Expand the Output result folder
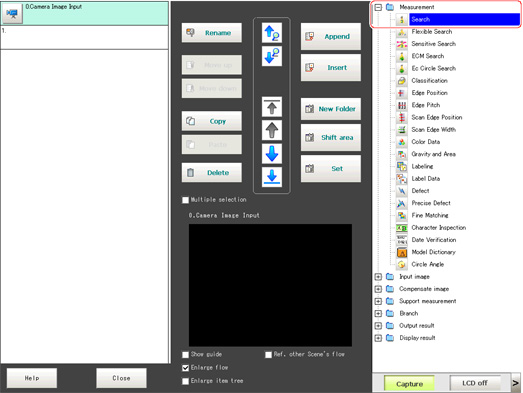This screenshot has height=393, width=523. coord(378,326)
